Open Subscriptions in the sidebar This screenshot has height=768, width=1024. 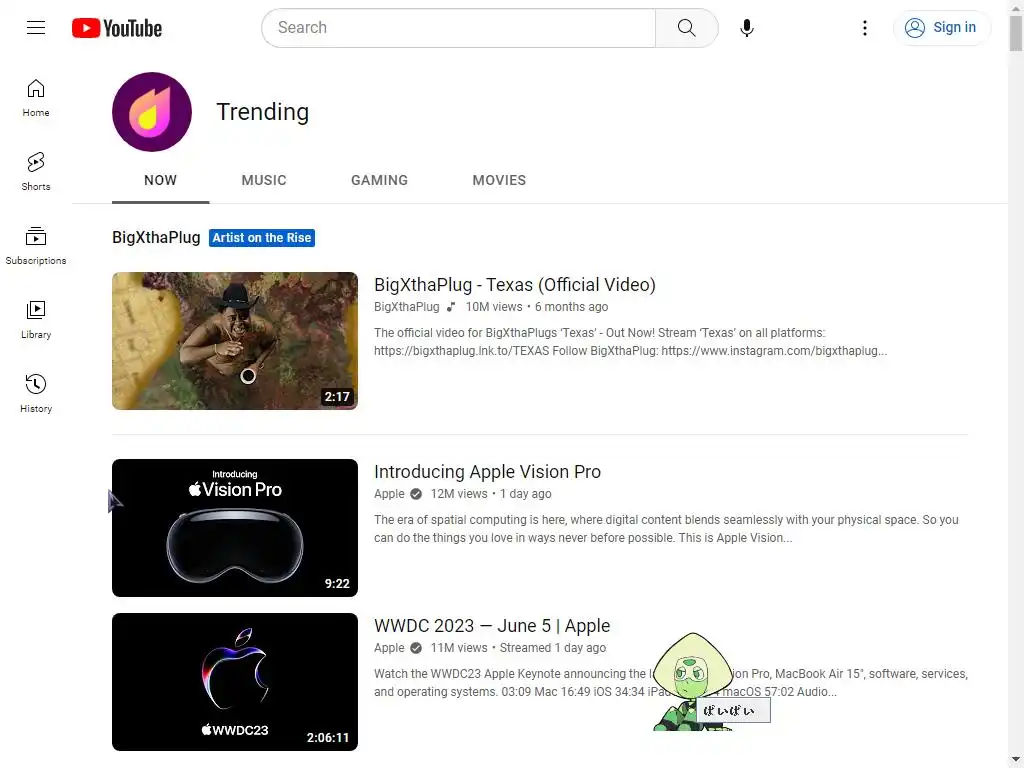coord(36,246)
